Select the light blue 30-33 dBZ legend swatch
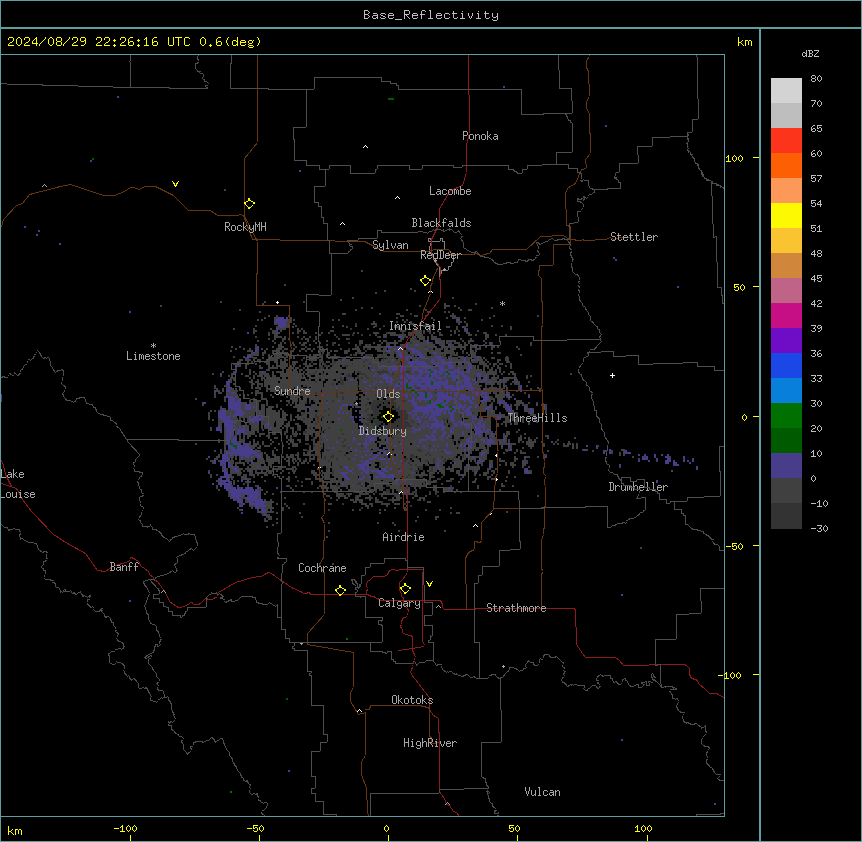862x842 pixels. click(786, 391)
